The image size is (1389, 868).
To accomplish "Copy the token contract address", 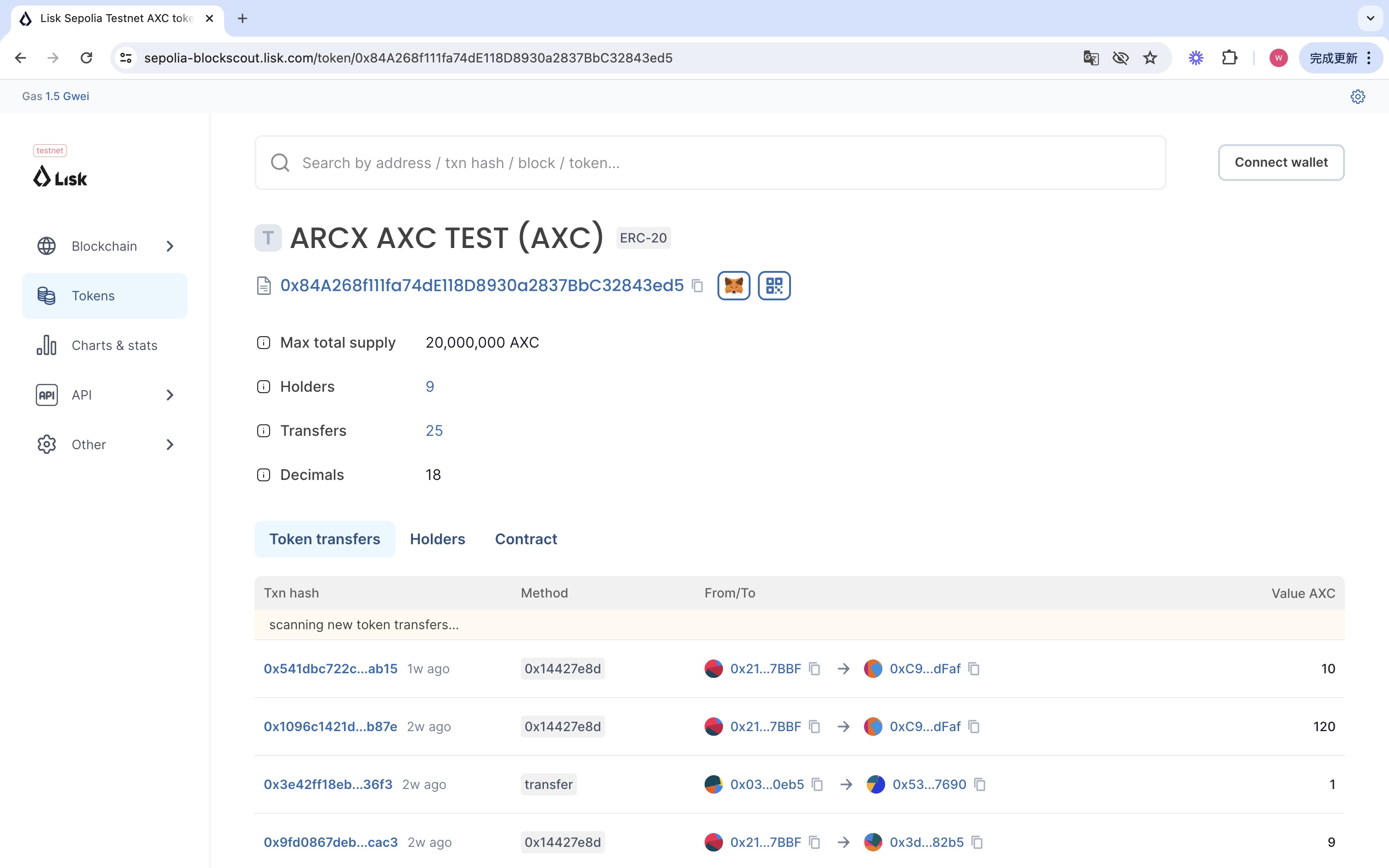I will tap(697, 285).
